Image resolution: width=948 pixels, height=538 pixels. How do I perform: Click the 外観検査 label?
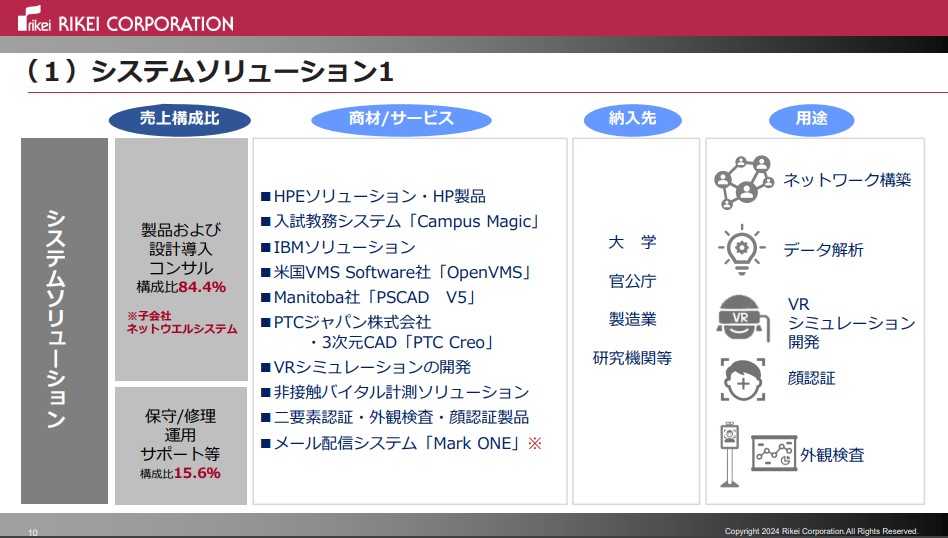[833, 455]
